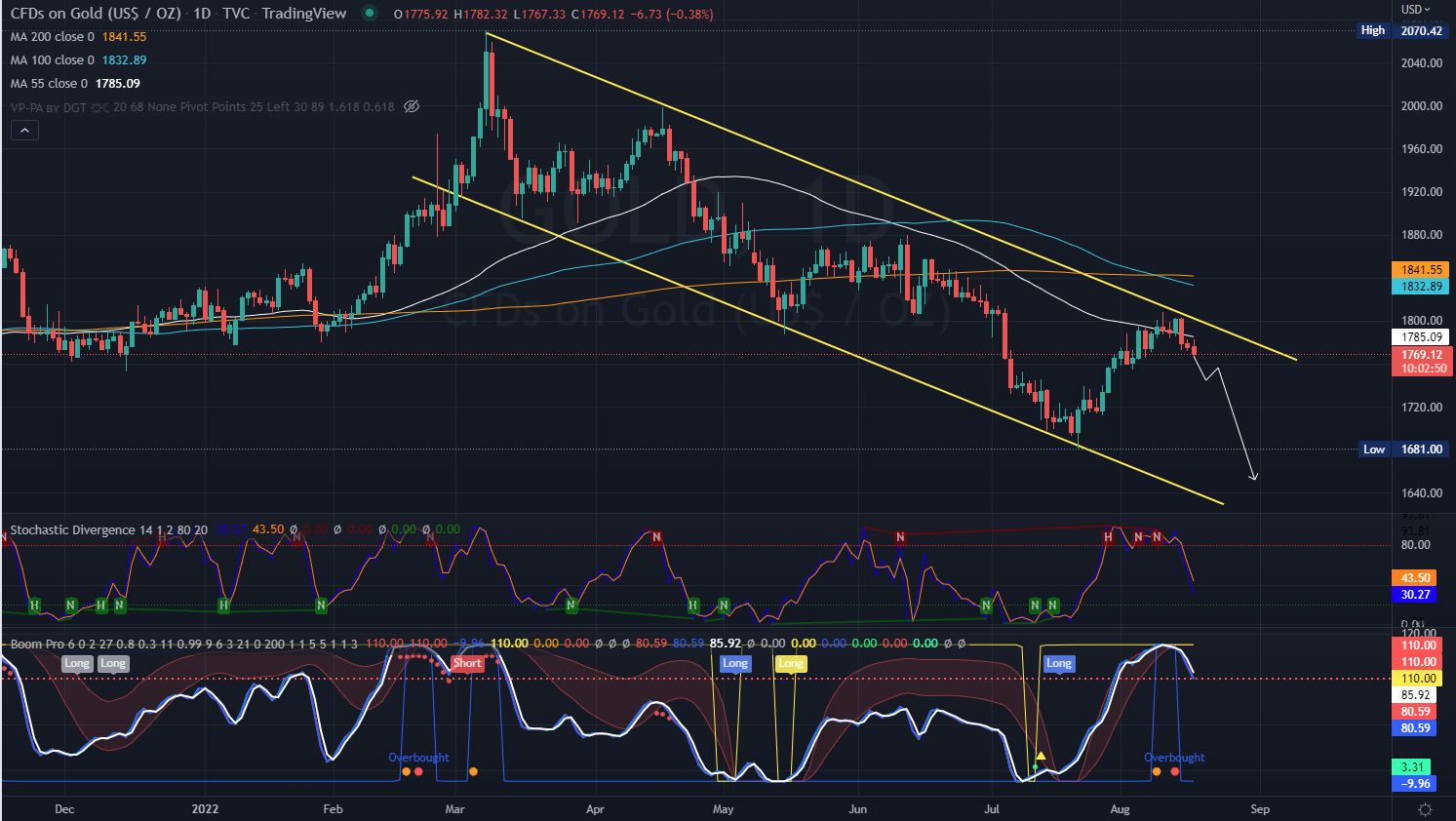Image resolution: width=1456 pixels, height=821 pixels.
Task: Click the teal 1832.89 price-axis tag
Action: click(1422, 287)
